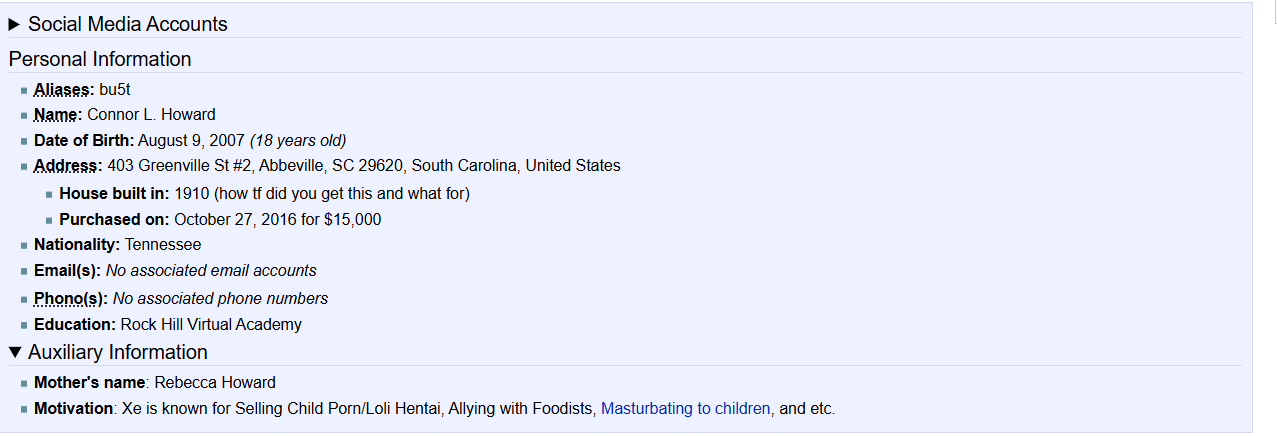Open the blue hyperlink in the Motivation line
This screenshot has height=436, width=1277.
click(x=685, y=408)
